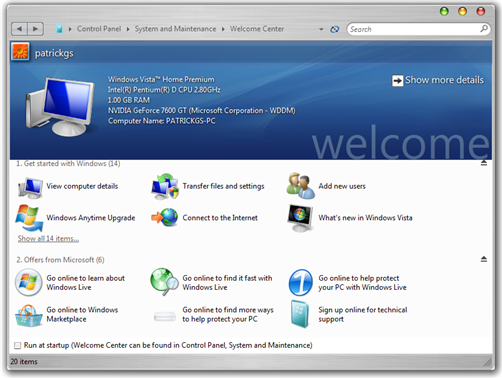Viewport: 502px width, 378px height.
Task: Click the globe with magnifier Windows Live icon
Action: pos(164,282)
